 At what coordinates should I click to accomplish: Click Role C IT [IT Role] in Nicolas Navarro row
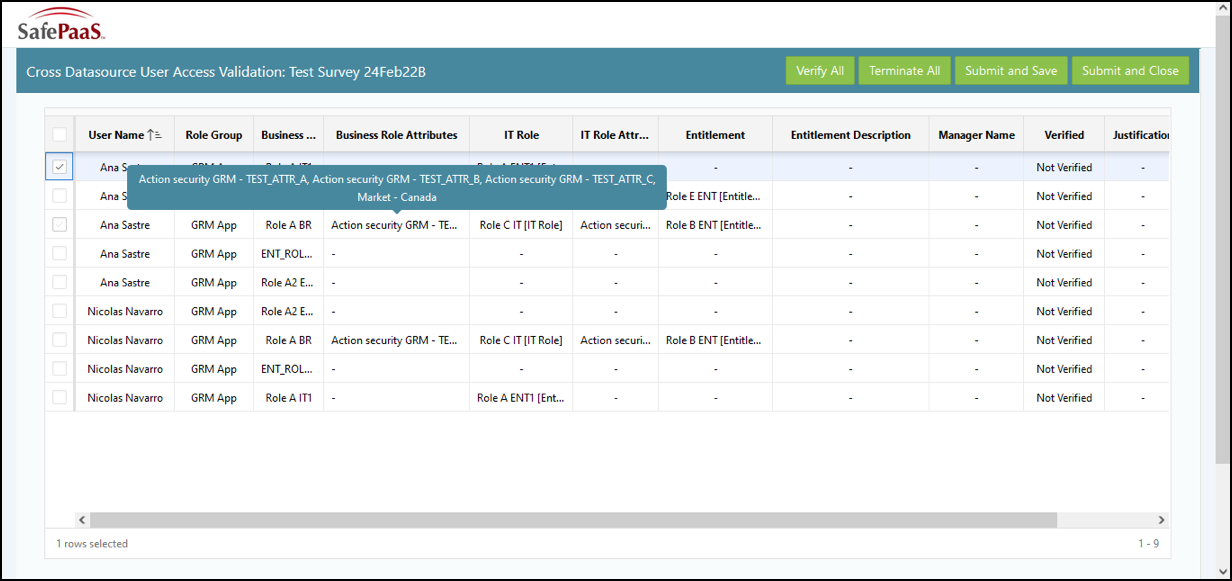coord(521,341)
